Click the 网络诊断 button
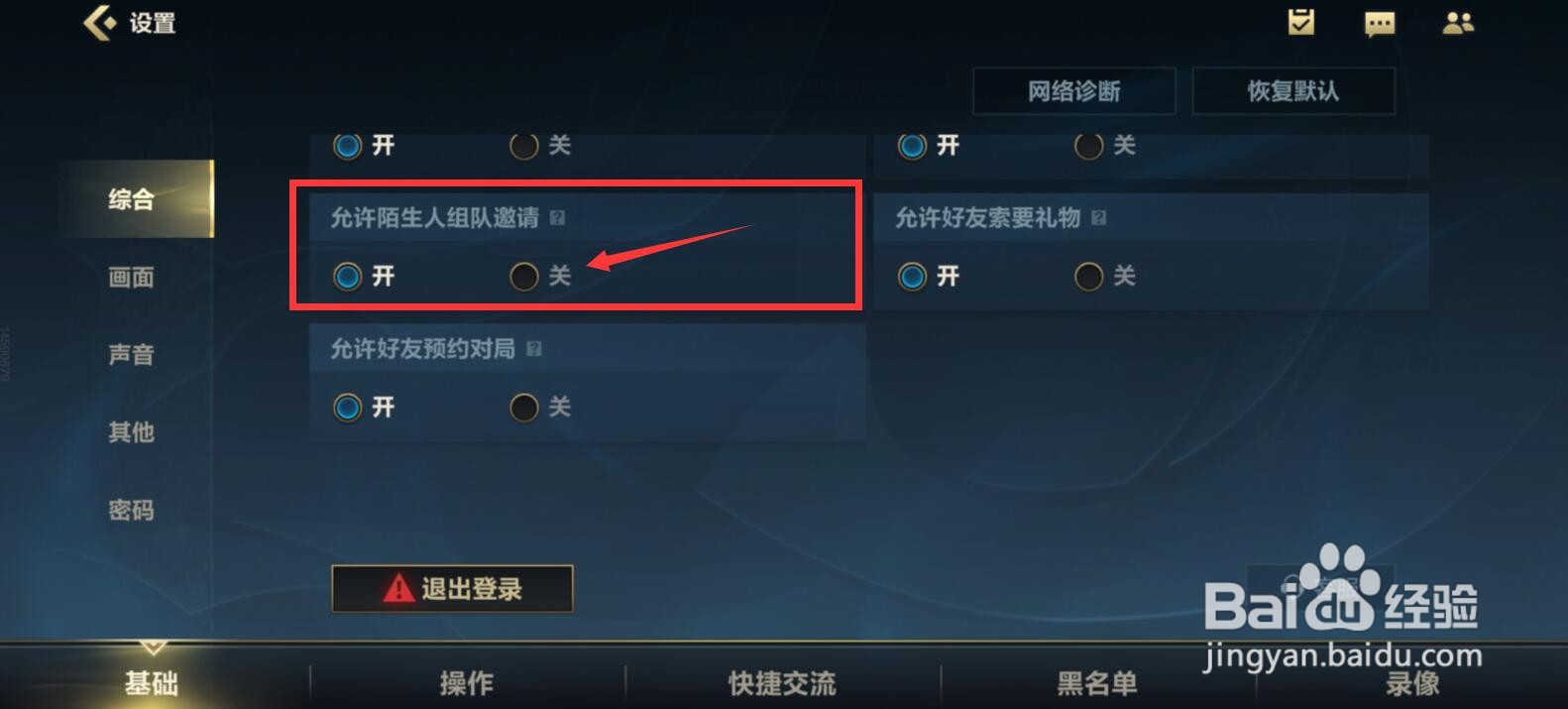Image resolution: width=1568 pixels, height=709 pixels. click(x=1074, y=91)
